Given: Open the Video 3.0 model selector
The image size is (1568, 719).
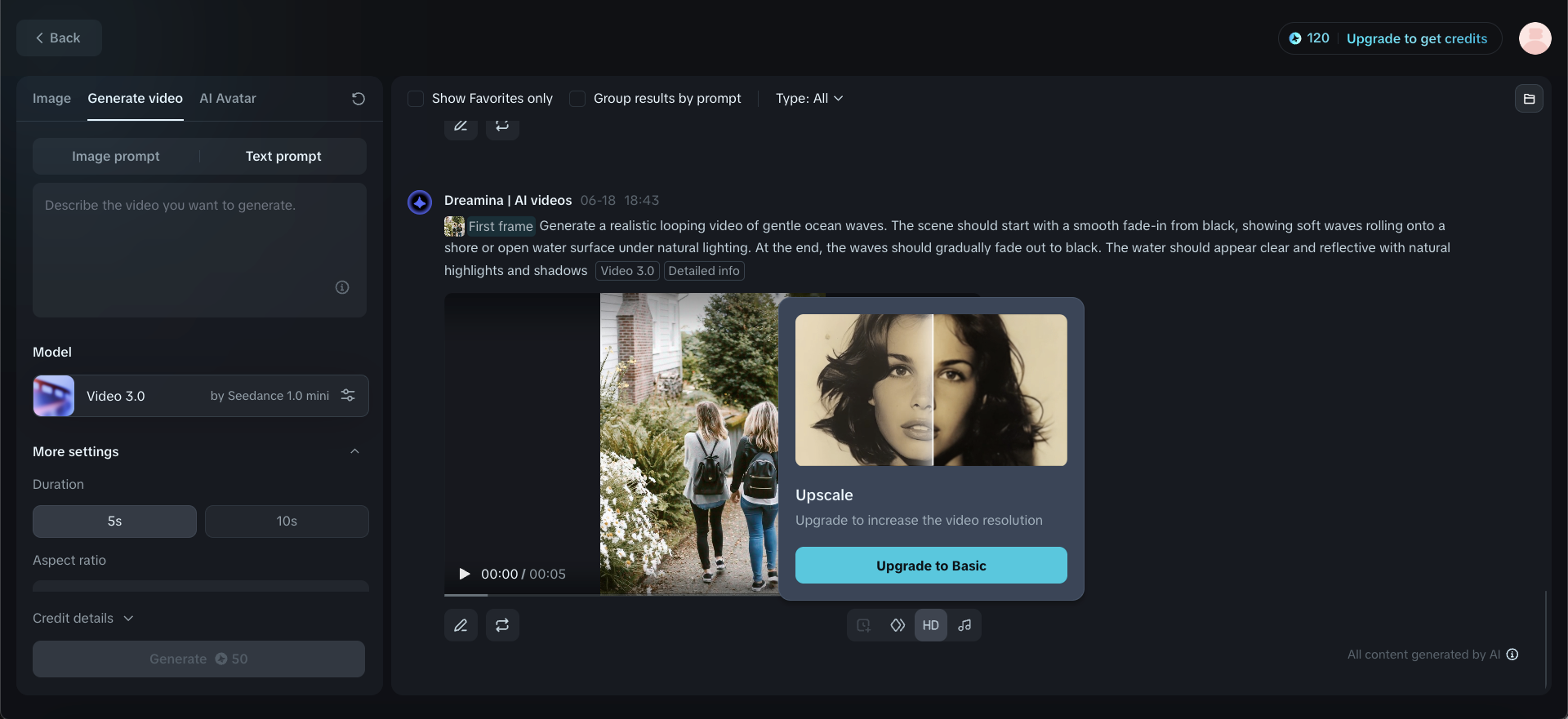Looking at the screenshot, I should tap(201, 396).
